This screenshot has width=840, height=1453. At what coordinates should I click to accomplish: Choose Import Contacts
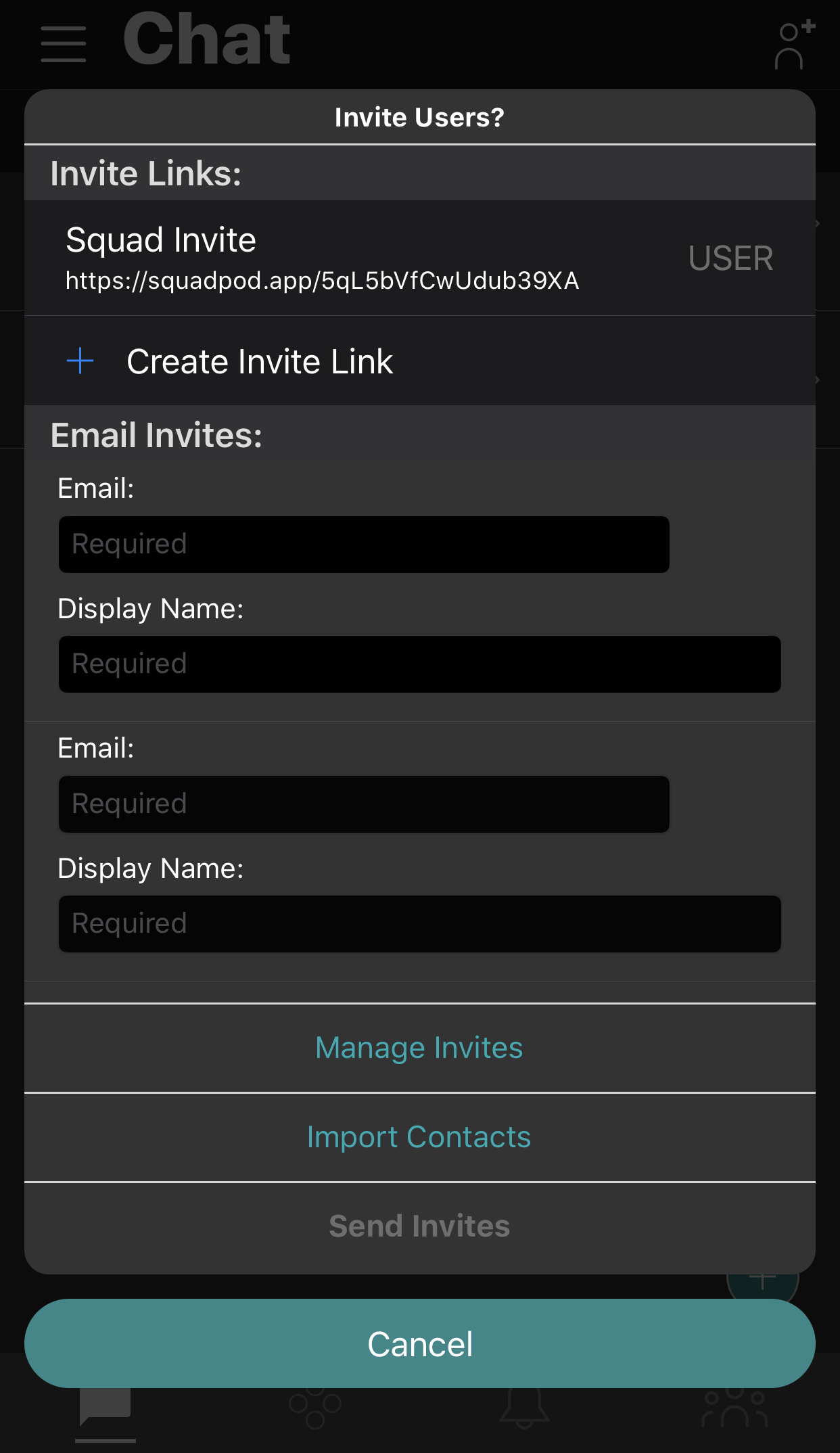pyautogui.click(x=419, y=1137)
